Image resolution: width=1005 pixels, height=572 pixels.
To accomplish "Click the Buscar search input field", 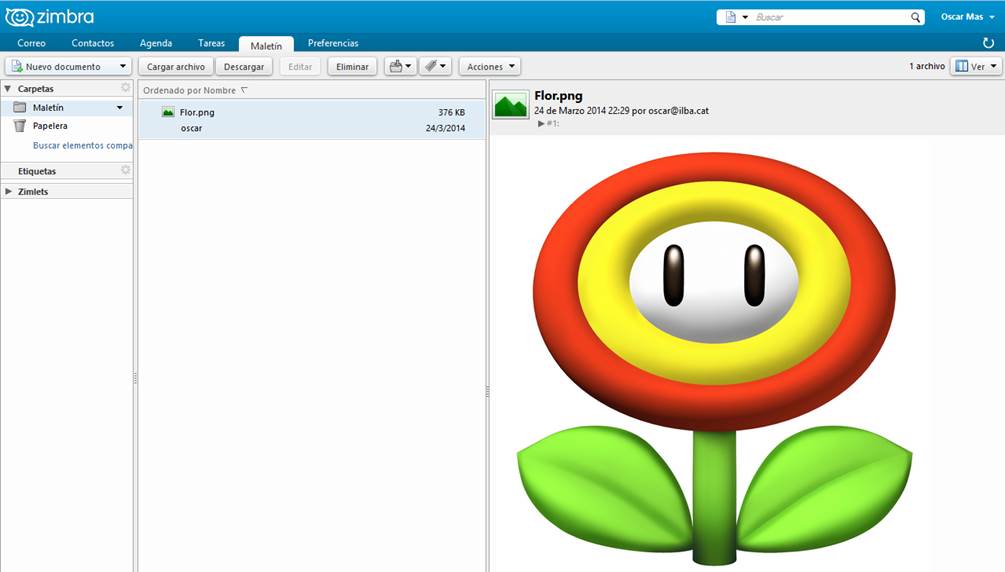I will coord(831,17).
